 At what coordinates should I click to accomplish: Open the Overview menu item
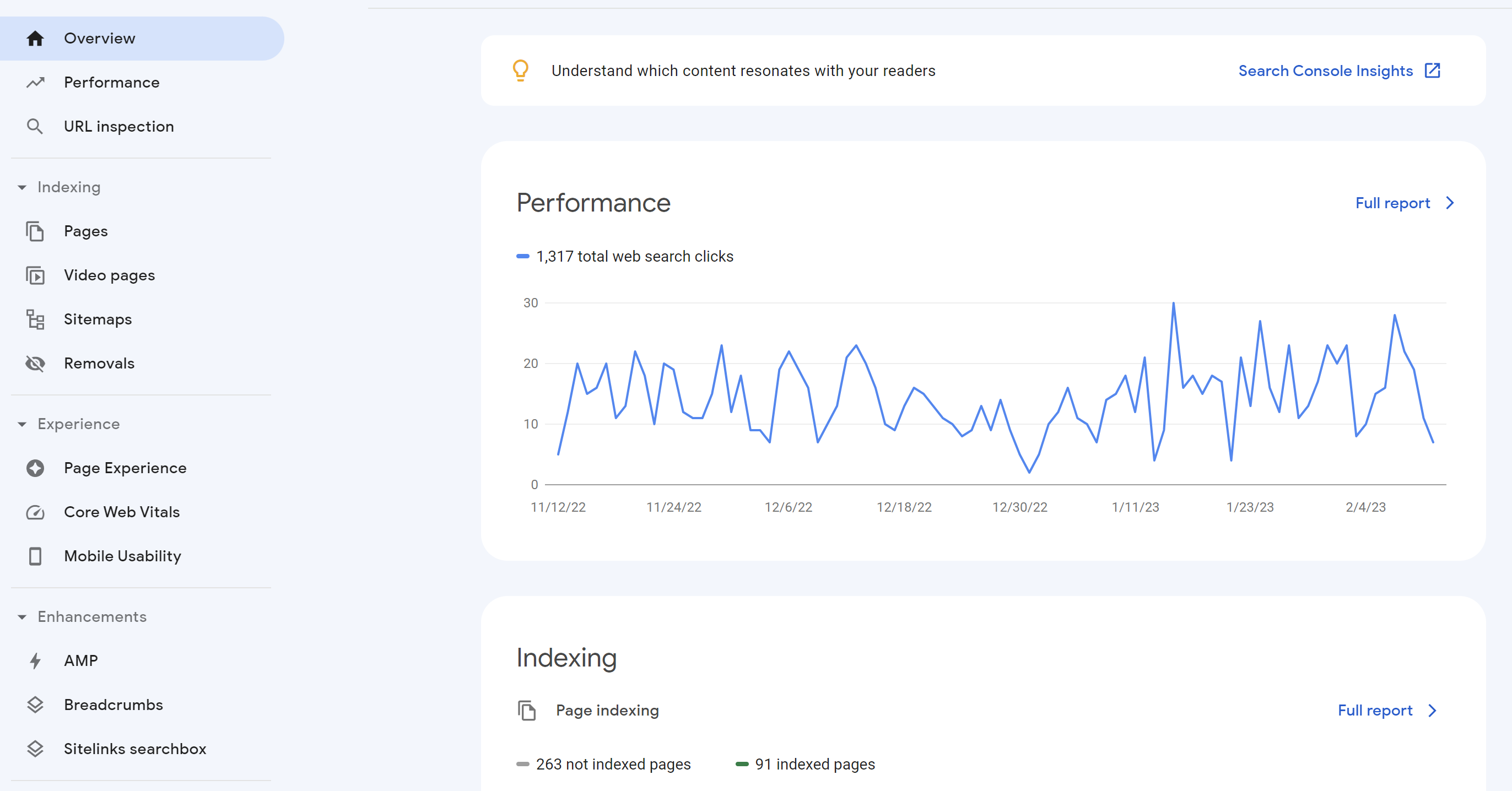(142, 38)
